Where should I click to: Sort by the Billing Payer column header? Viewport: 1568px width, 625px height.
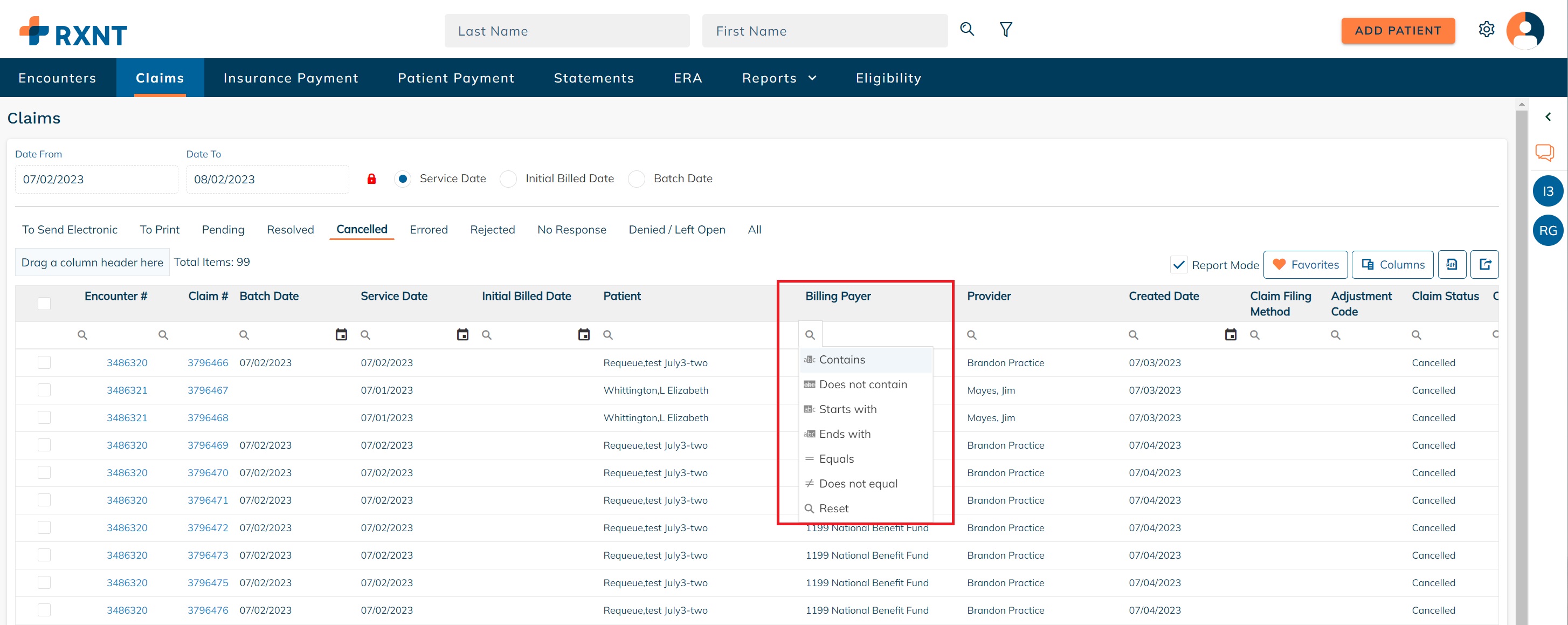(x=838, y=296)
